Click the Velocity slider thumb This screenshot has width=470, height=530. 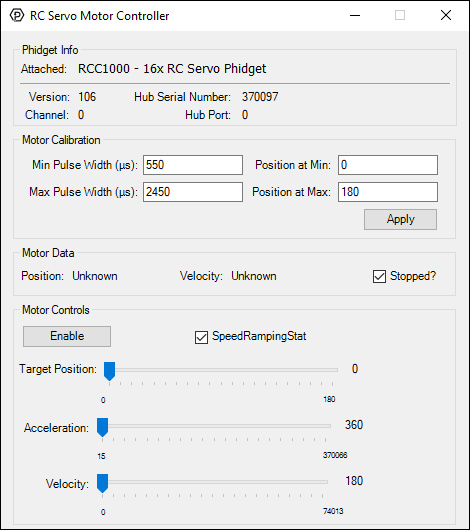pos(102,483)
